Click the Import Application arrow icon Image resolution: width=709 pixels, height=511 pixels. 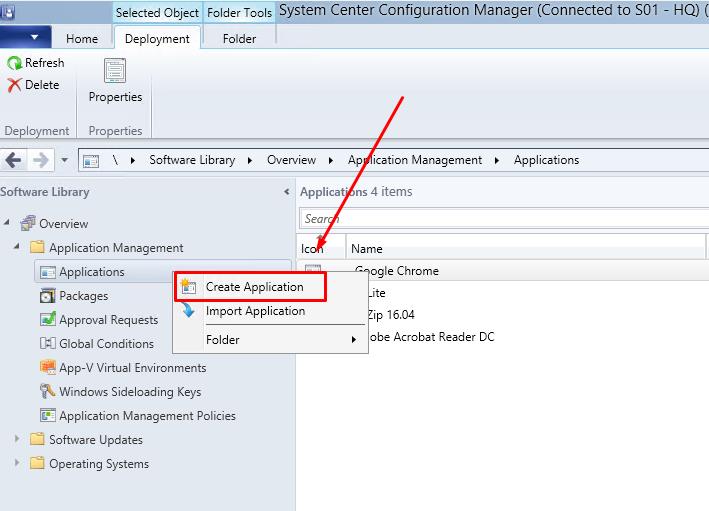click(188, 311)
